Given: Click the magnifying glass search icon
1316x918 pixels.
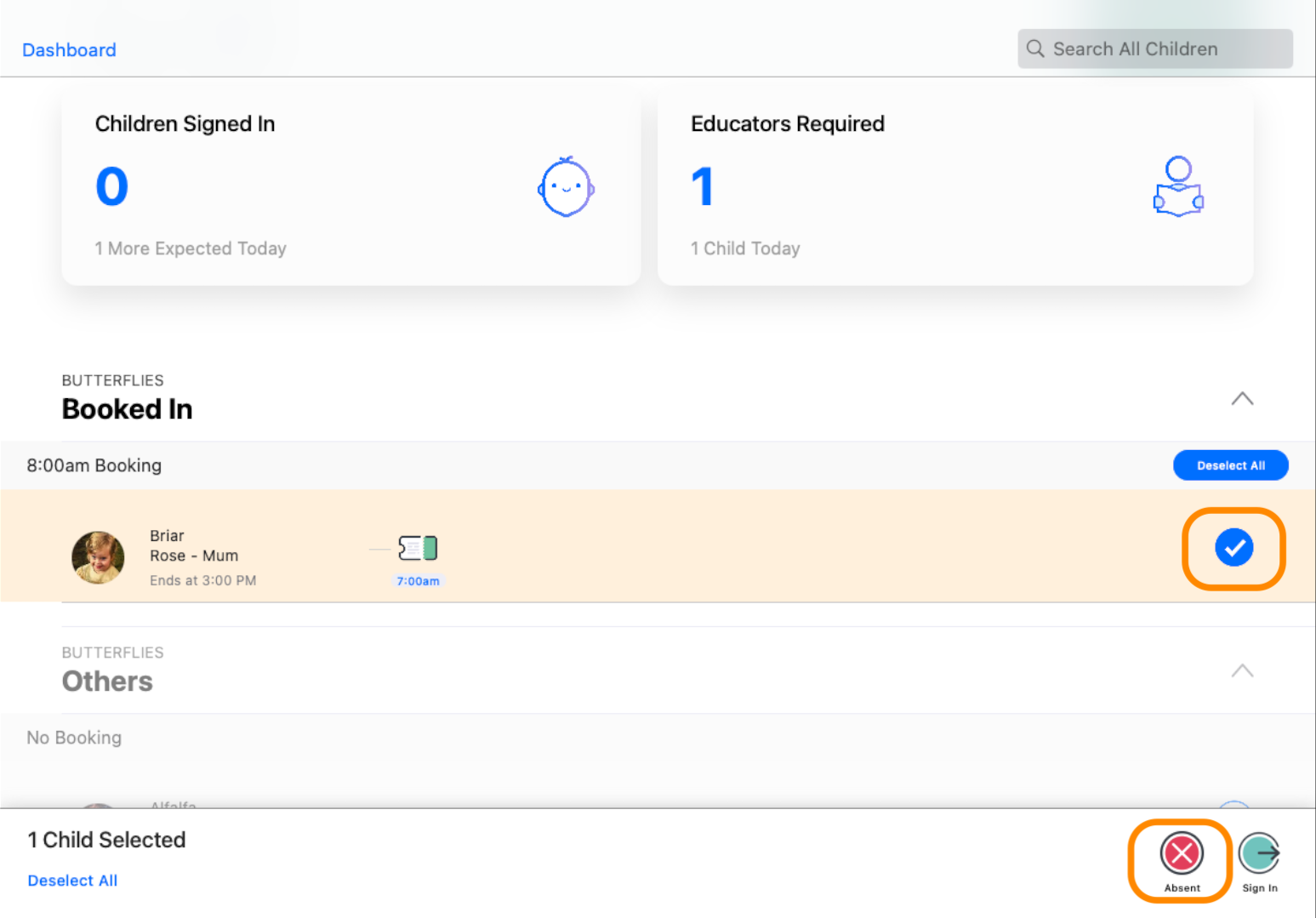Looking at the screenshot, I should point(1035,49).
